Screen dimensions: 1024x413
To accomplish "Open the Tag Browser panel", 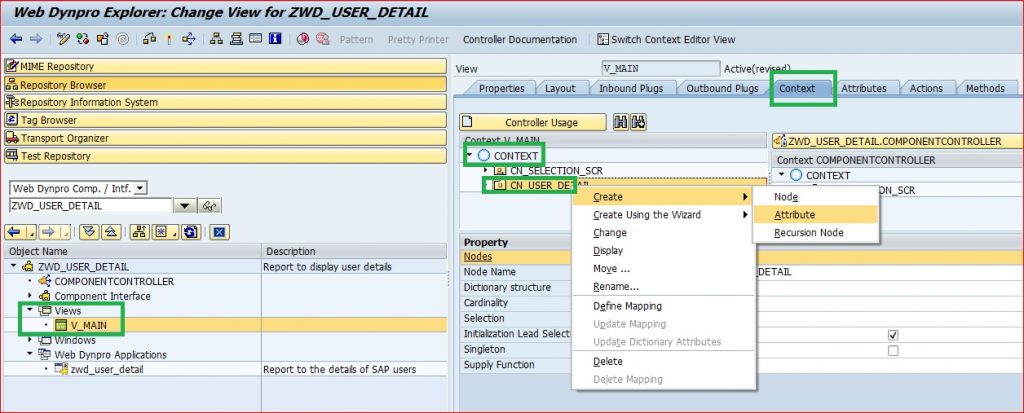I will pos(225,120).
